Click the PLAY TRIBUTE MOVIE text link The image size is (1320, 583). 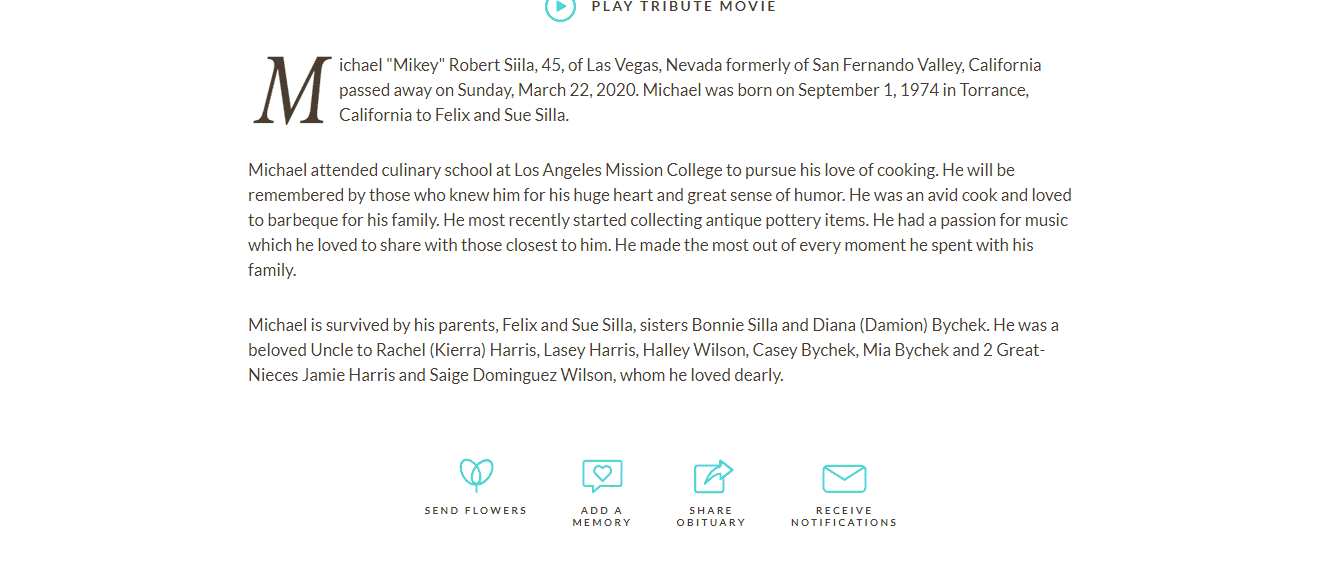(x=683, y=7)
